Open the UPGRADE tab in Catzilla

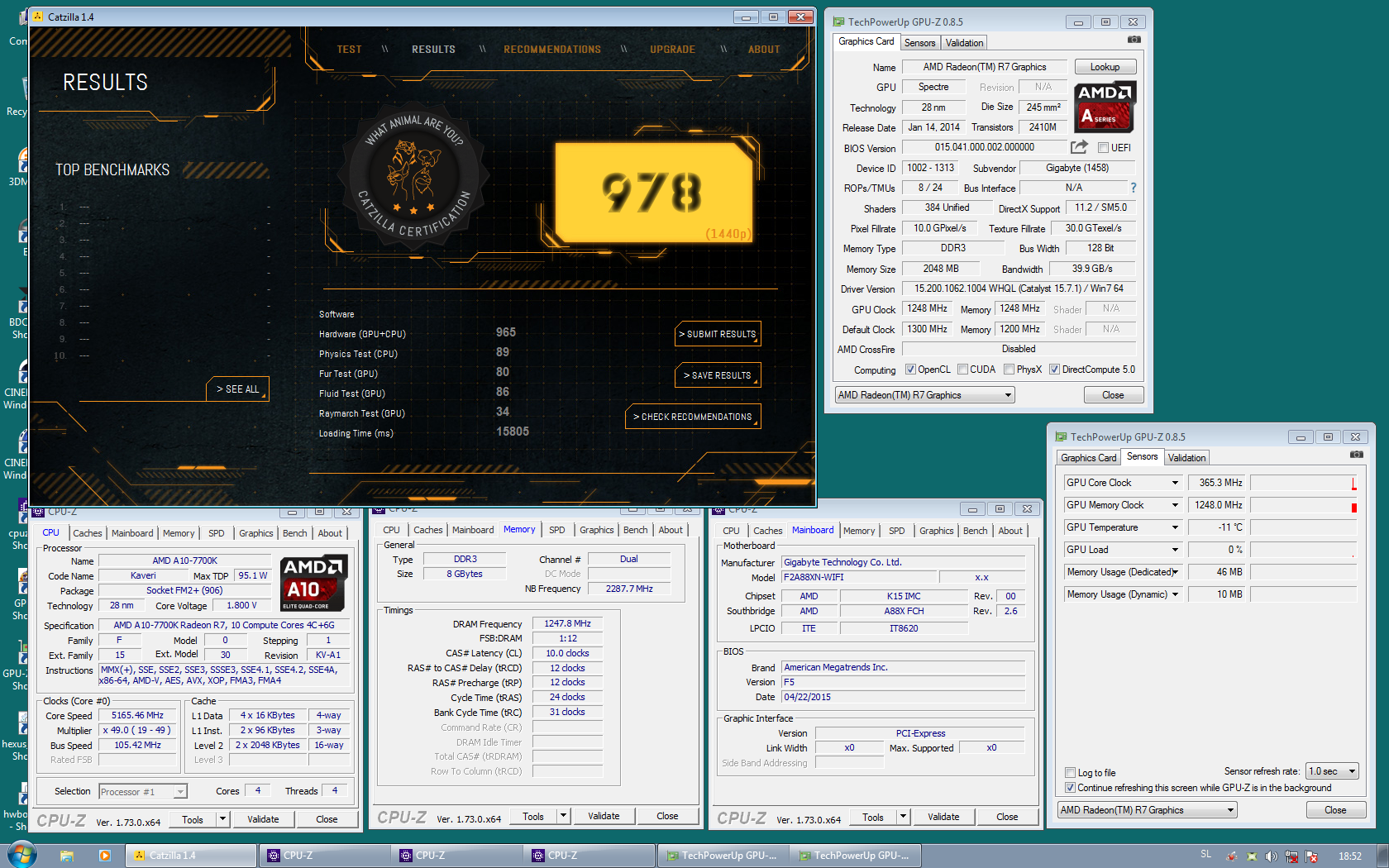point(672,50)
